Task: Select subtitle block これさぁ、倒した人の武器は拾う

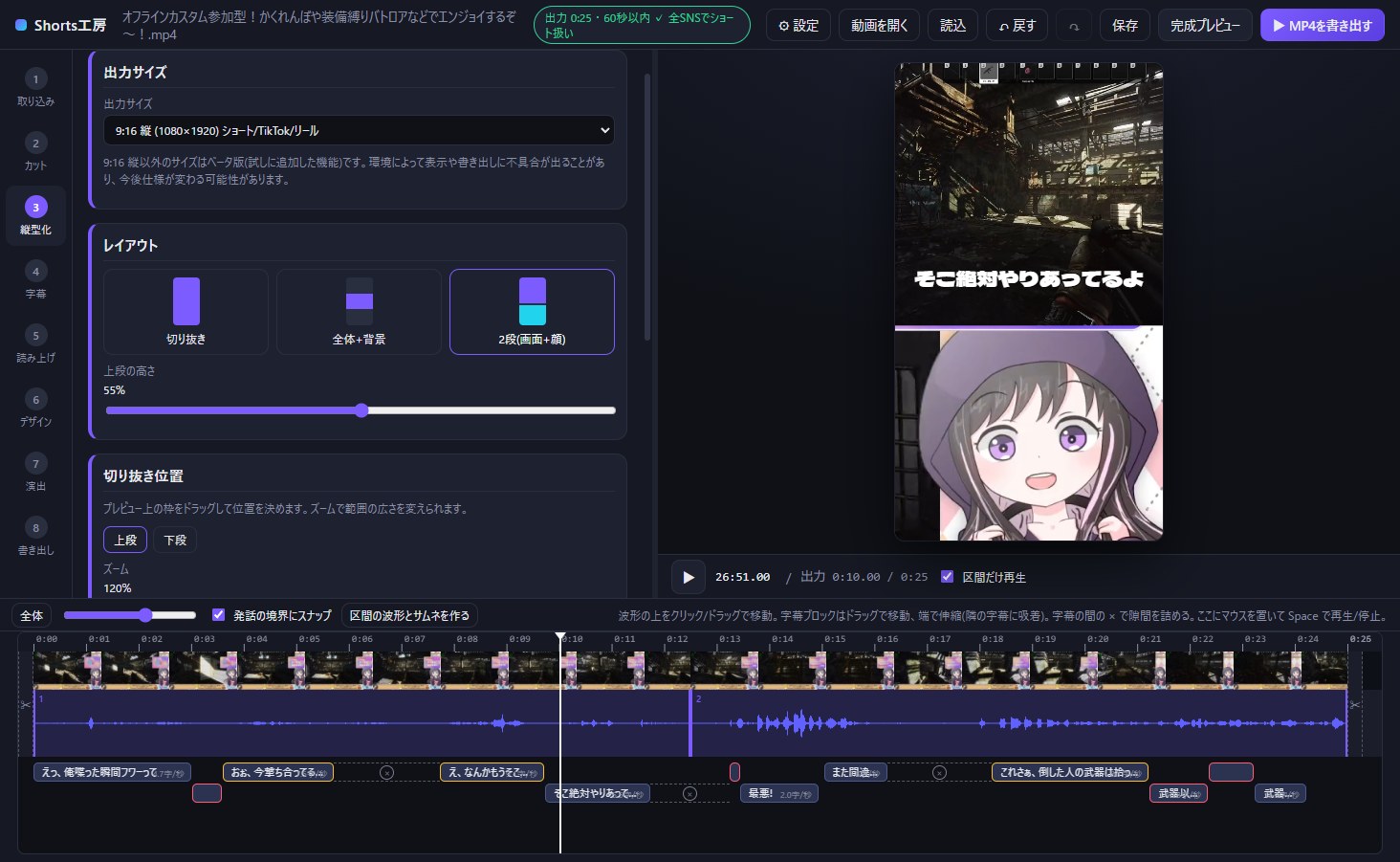Action: pos(1069,772)
